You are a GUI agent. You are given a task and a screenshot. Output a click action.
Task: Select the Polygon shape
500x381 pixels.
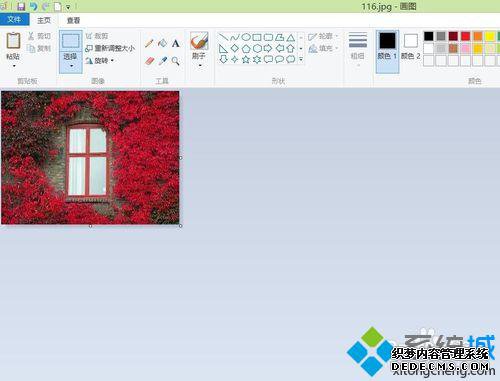tap(280, 37)
